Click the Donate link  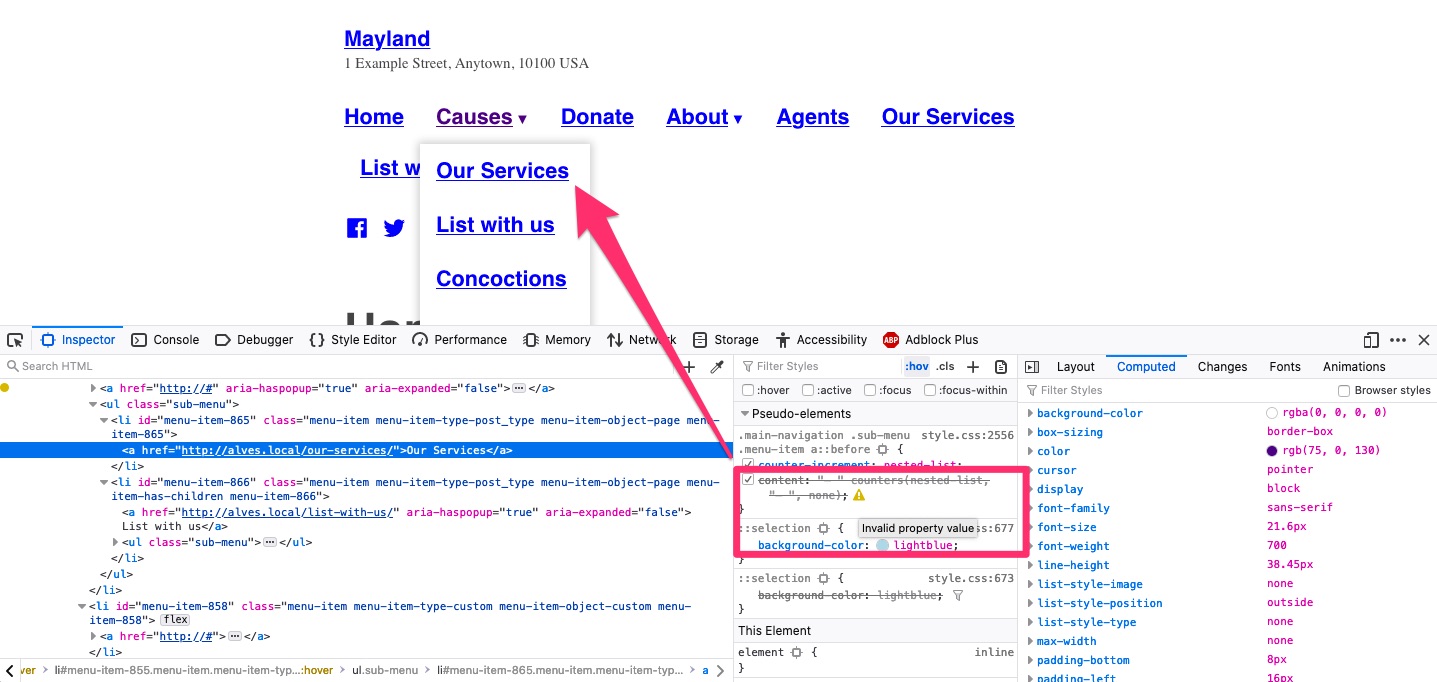(x=597, y=117)
